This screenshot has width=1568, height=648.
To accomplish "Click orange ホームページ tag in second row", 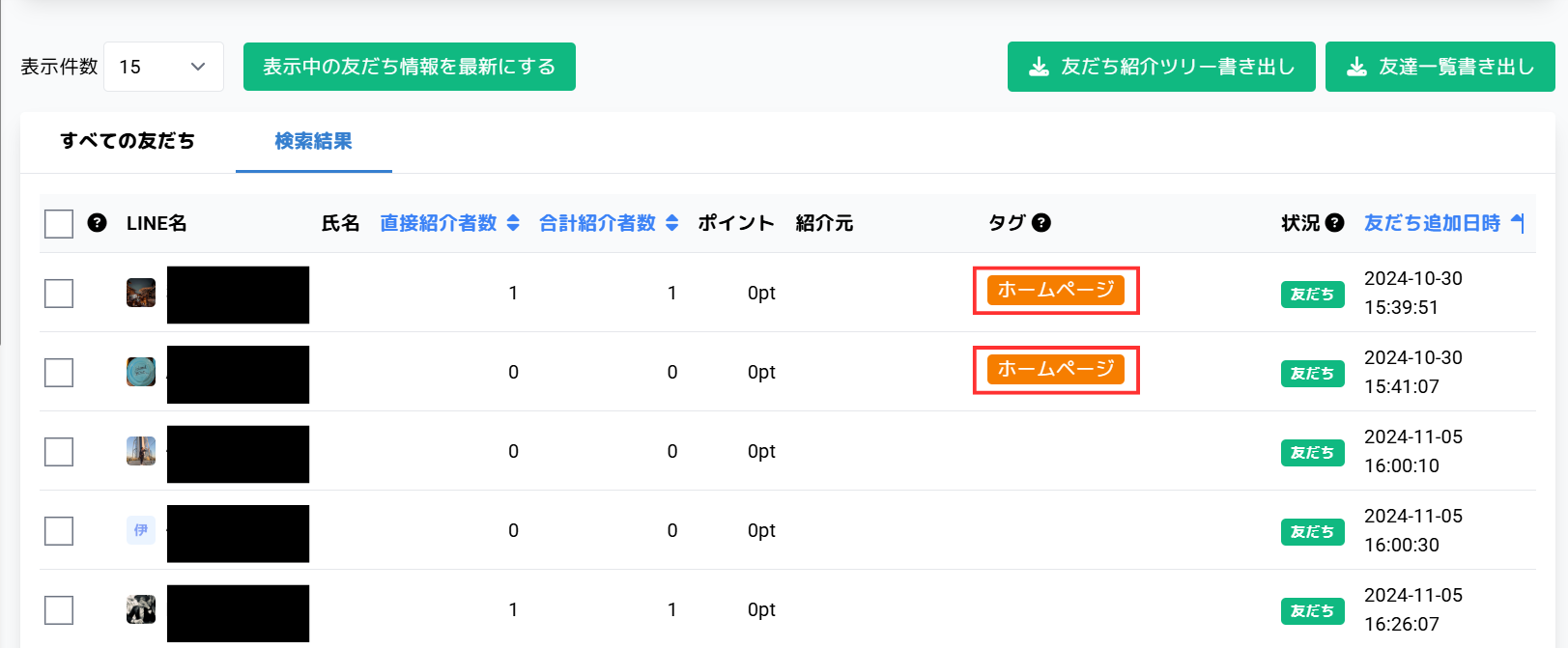I will point(1055,369).
